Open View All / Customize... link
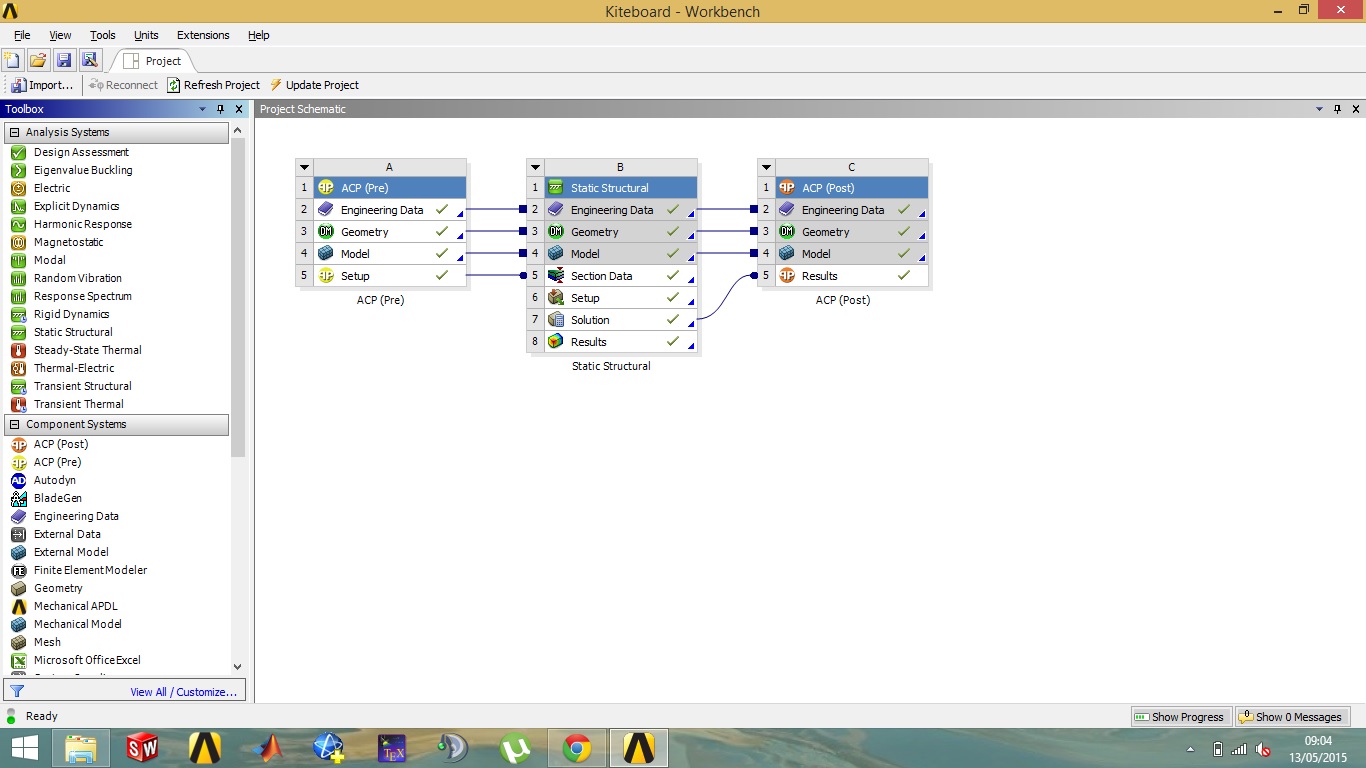 [183, 692]
